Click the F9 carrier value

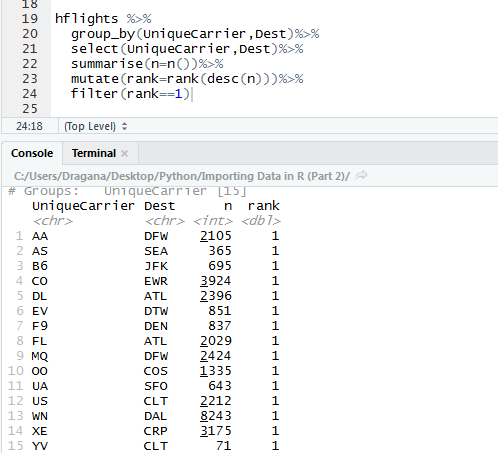point(40,326)
